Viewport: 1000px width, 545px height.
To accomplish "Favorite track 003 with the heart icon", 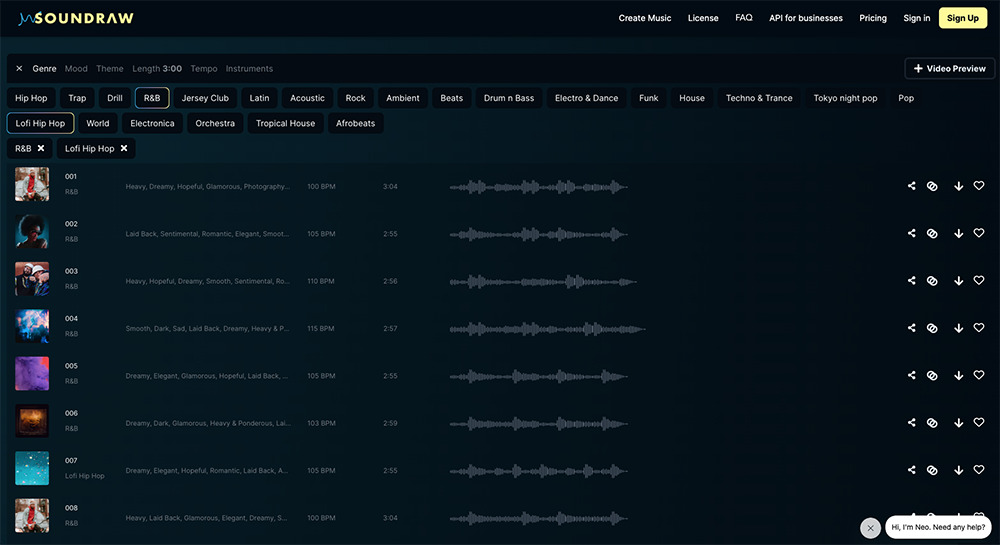I will pyautogui.click(x=979, y=281).
